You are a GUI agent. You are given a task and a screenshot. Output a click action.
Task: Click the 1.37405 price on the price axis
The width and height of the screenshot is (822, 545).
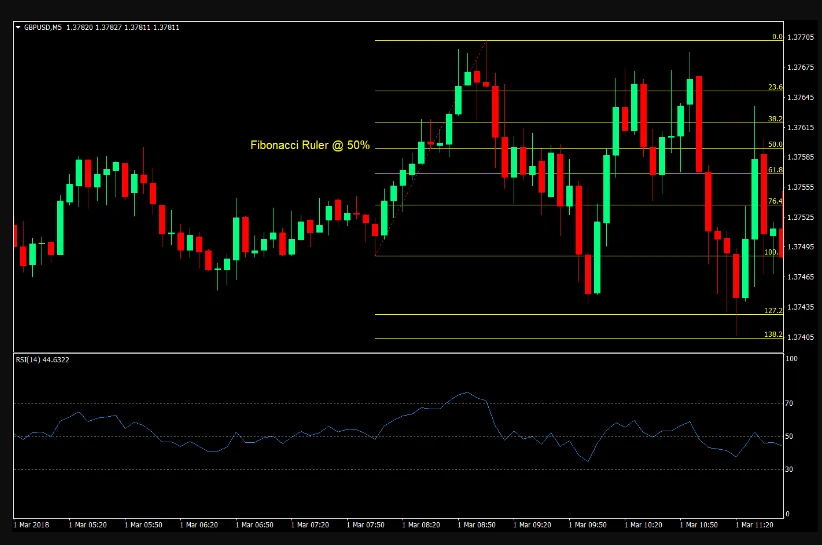coord(799,337)
